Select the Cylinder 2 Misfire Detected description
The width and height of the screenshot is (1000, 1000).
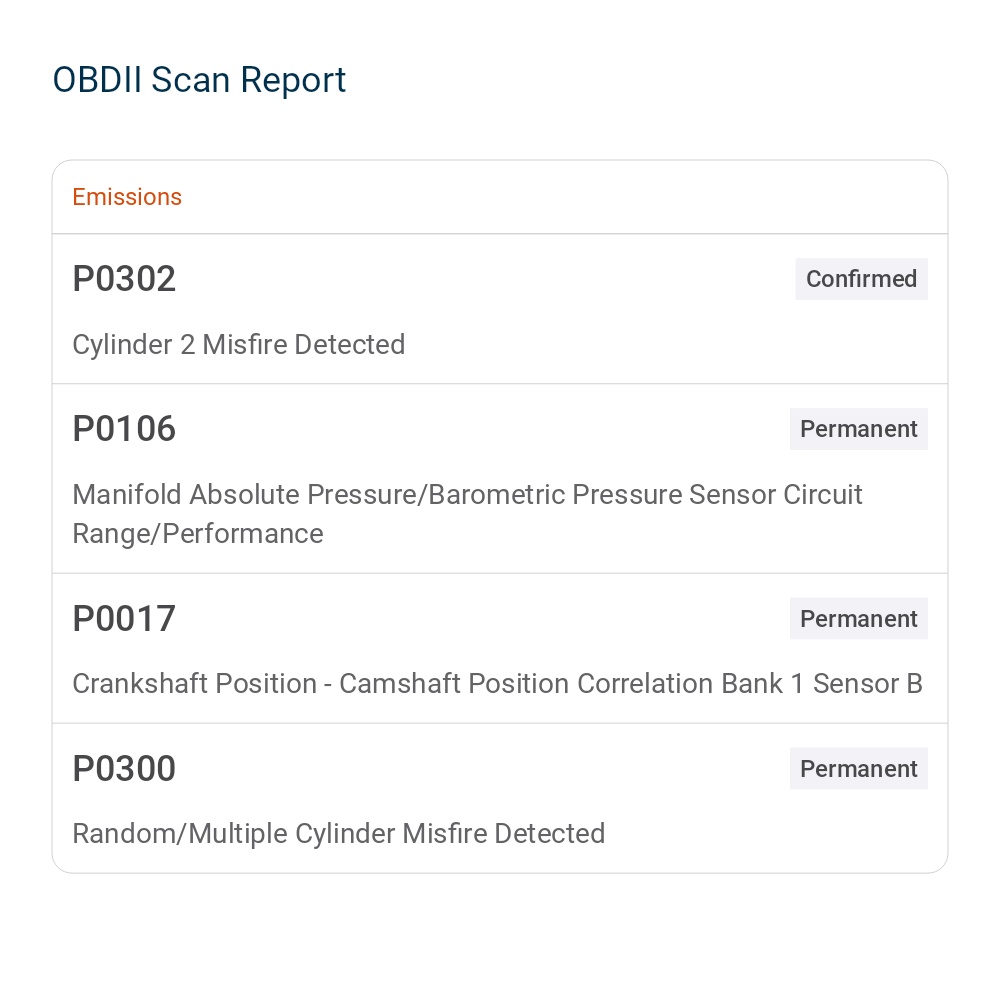(x=238, y=345)
